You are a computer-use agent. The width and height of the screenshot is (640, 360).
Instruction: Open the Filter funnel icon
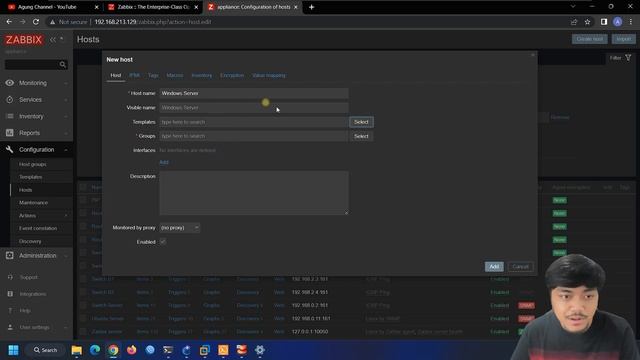point(628,58)
